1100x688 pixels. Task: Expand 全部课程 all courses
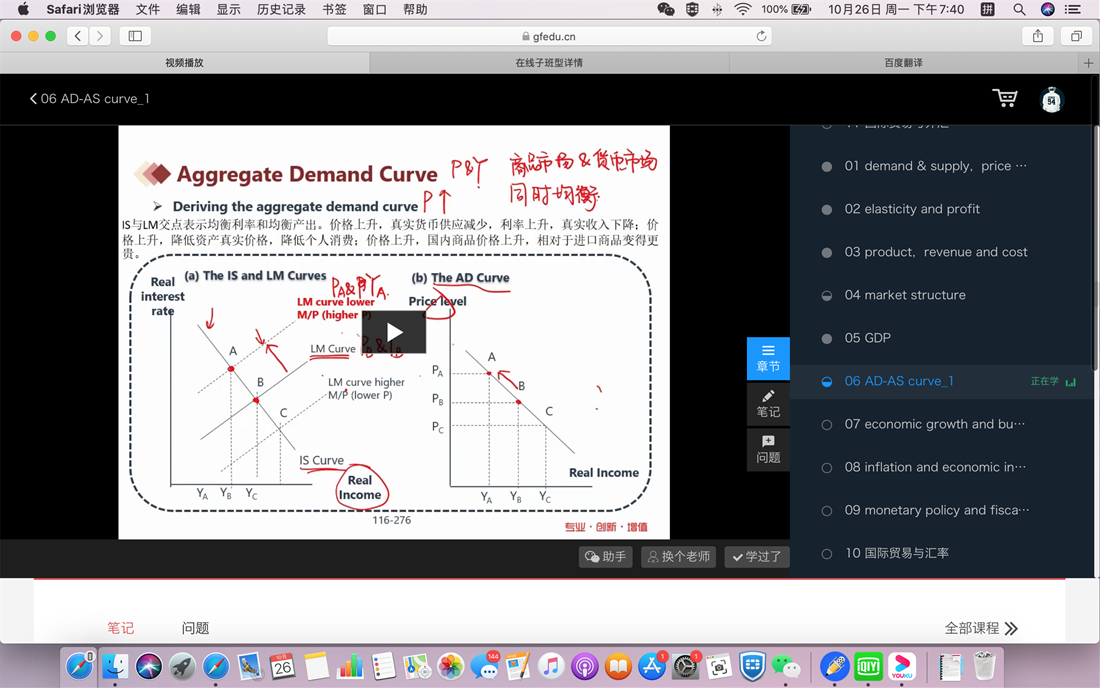(981, 628)
